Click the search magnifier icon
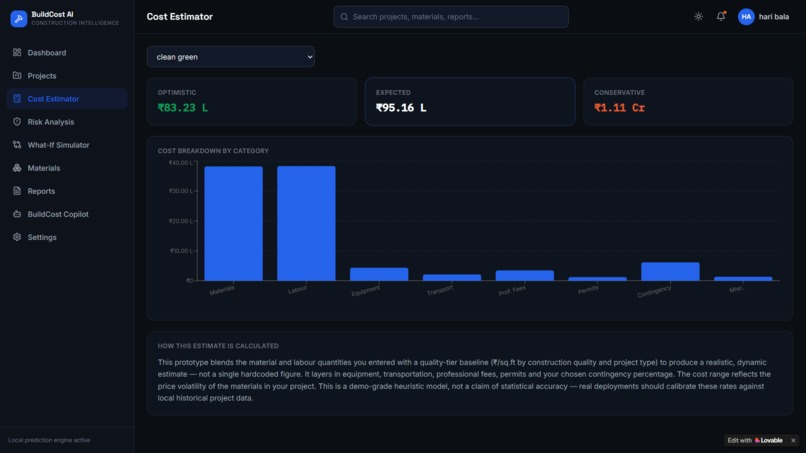This screenshot has width=806, height=453. [x=344, y=17]
